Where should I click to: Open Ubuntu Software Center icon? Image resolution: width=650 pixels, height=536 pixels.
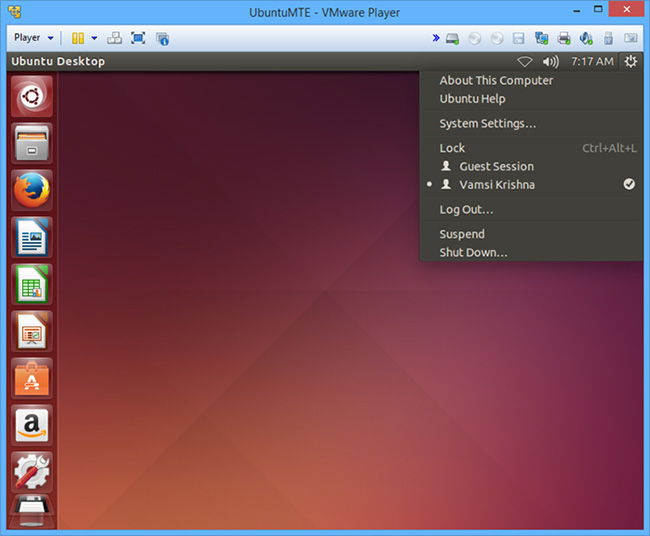32,378
